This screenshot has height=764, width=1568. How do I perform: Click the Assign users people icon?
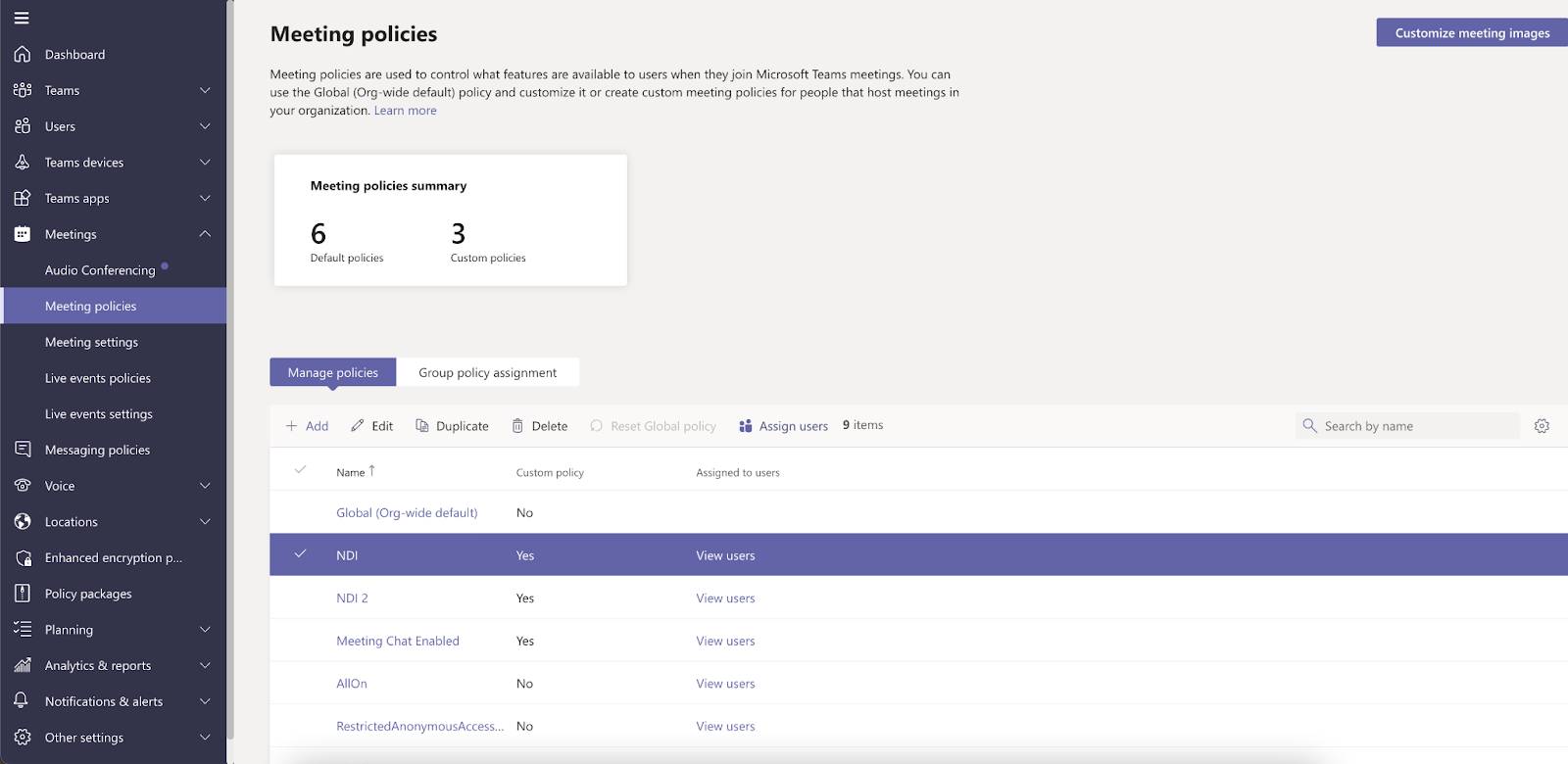coord(746,426)
